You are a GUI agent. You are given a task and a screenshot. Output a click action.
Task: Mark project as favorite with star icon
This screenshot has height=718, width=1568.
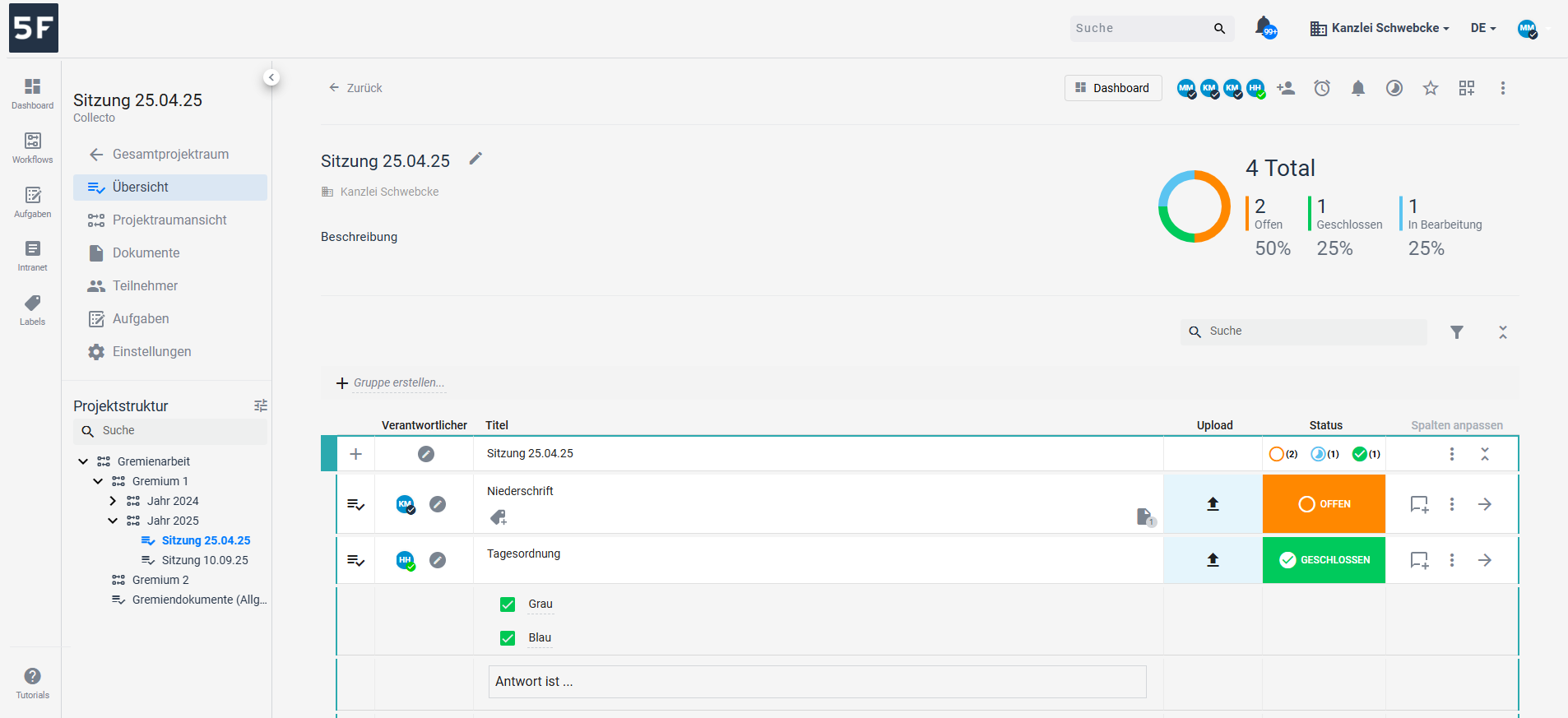1431,88
